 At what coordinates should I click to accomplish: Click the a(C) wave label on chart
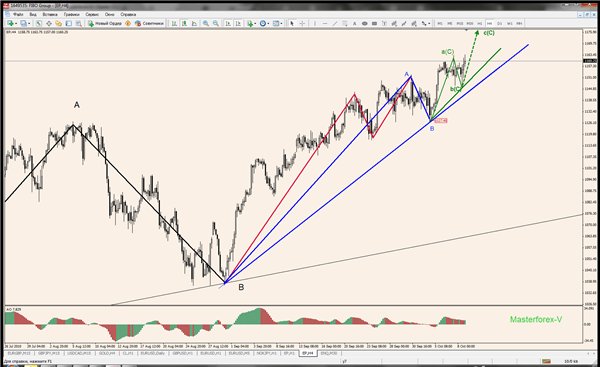point(447,51)
